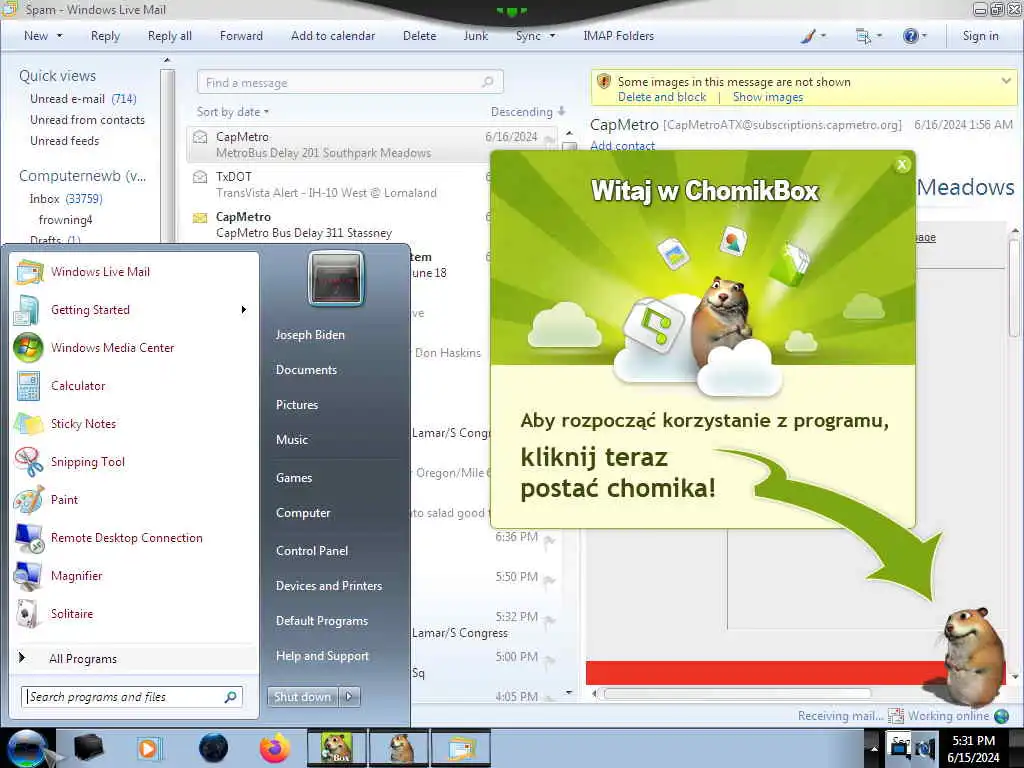Open Control Panel
The image size is (1024, 768).
(x=312, y=551)
